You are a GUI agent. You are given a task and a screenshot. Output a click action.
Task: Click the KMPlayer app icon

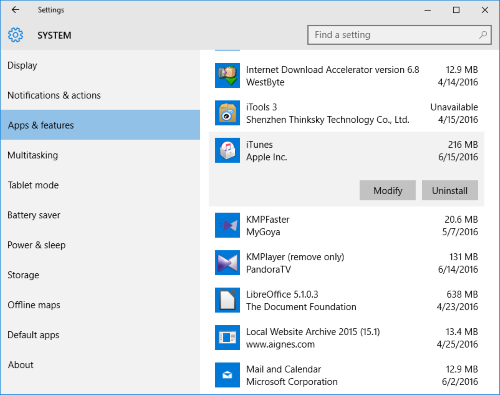click(227, 263)
